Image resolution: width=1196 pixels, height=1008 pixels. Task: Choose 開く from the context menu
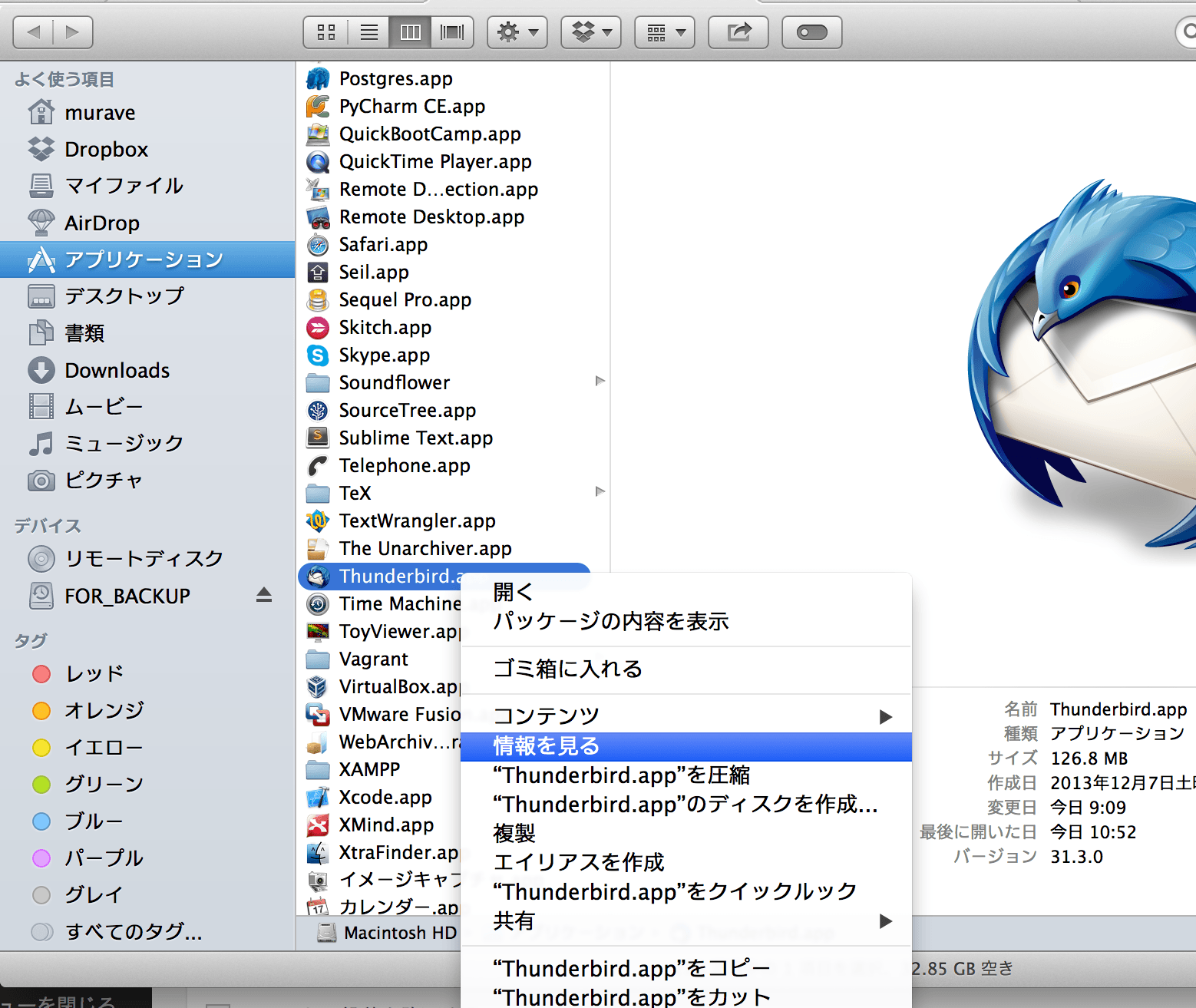[686, 592]
